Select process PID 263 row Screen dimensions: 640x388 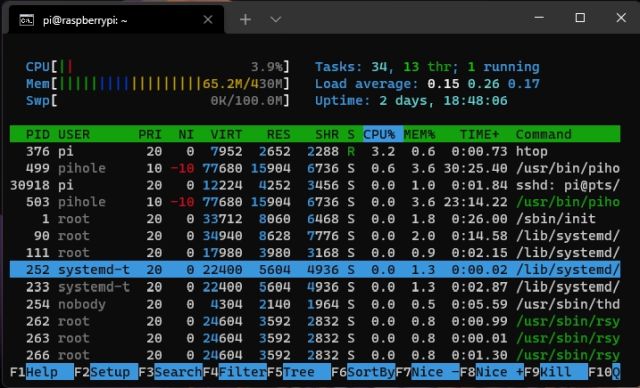(x=315, y=338)
